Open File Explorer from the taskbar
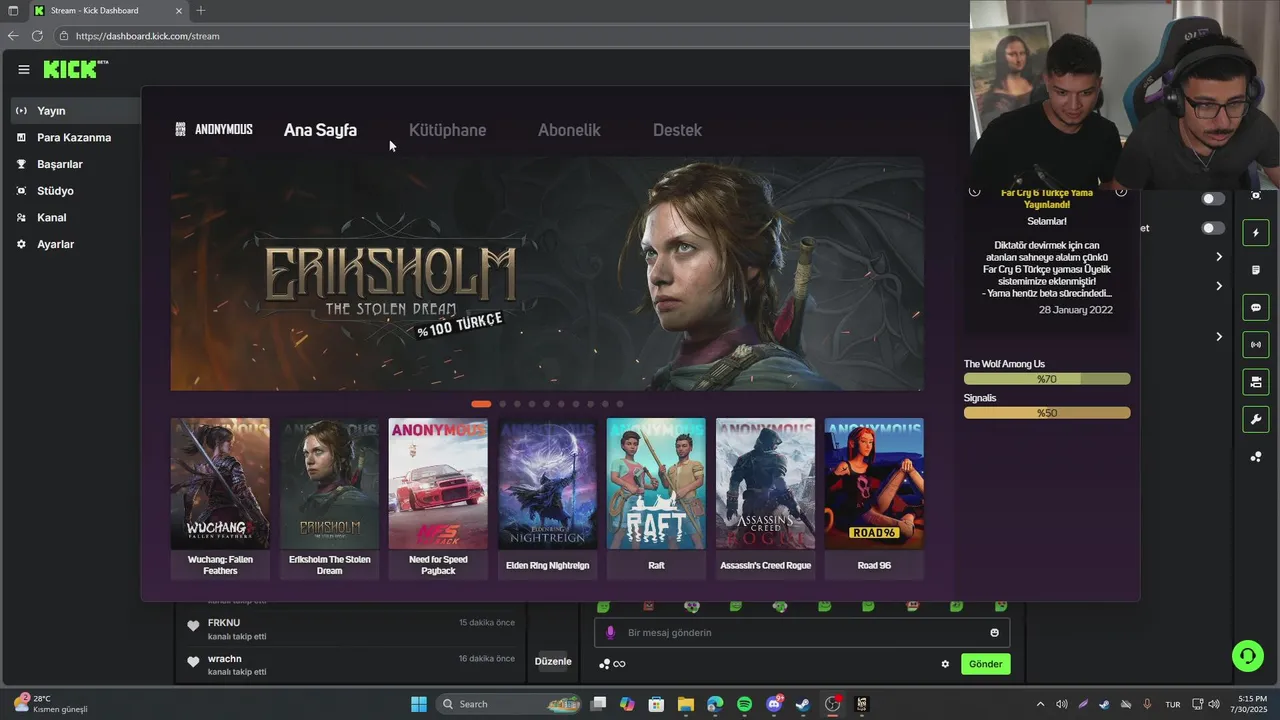1280x720 pixels. click(685, 704)
